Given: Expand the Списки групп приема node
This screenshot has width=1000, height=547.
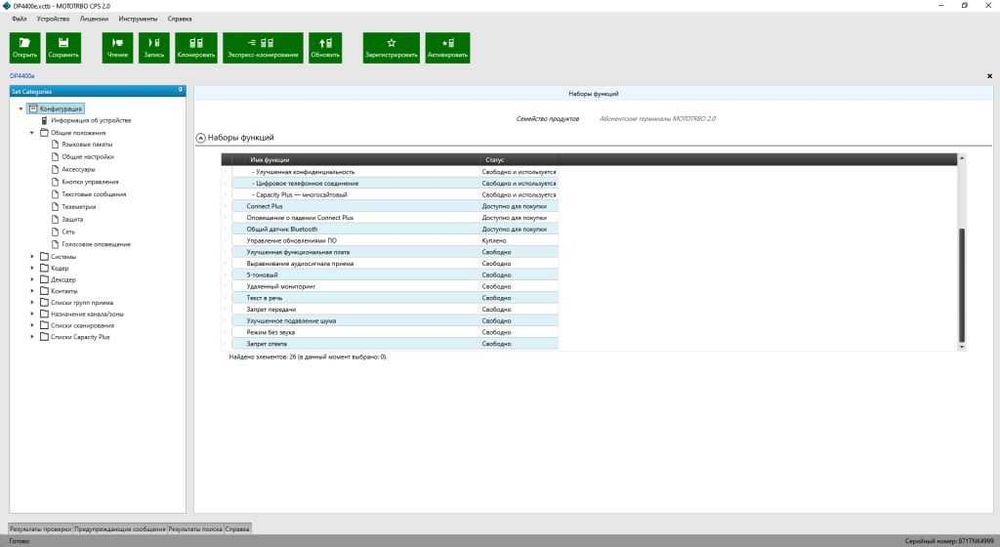Looking at the screenshot, I should (32, 302).
